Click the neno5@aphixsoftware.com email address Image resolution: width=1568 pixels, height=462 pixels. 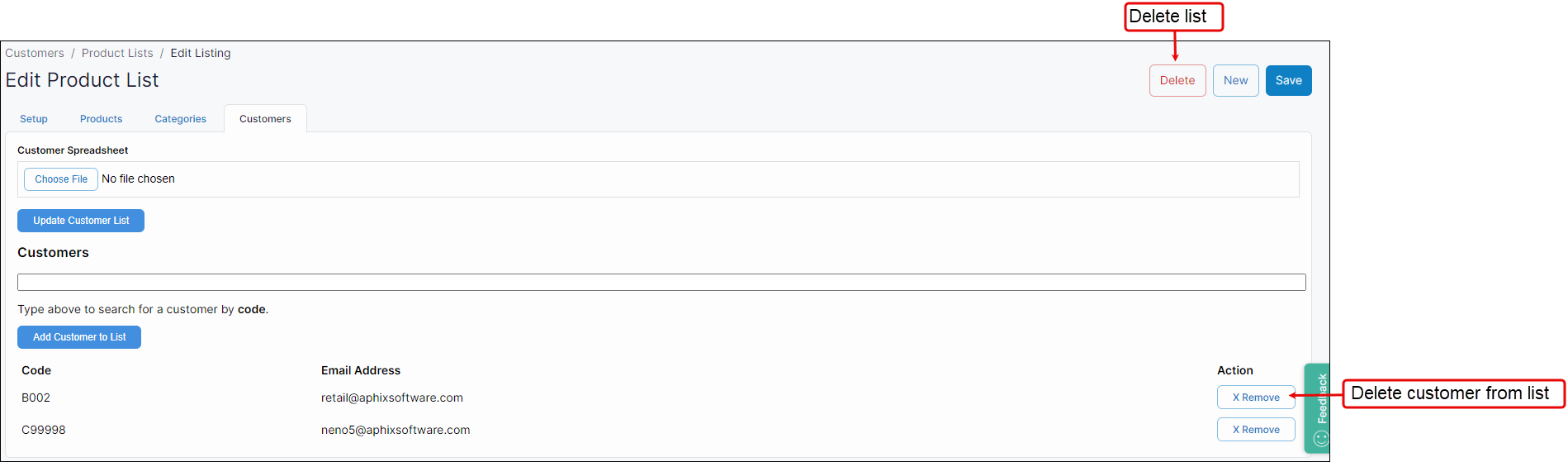pos(396,430)
